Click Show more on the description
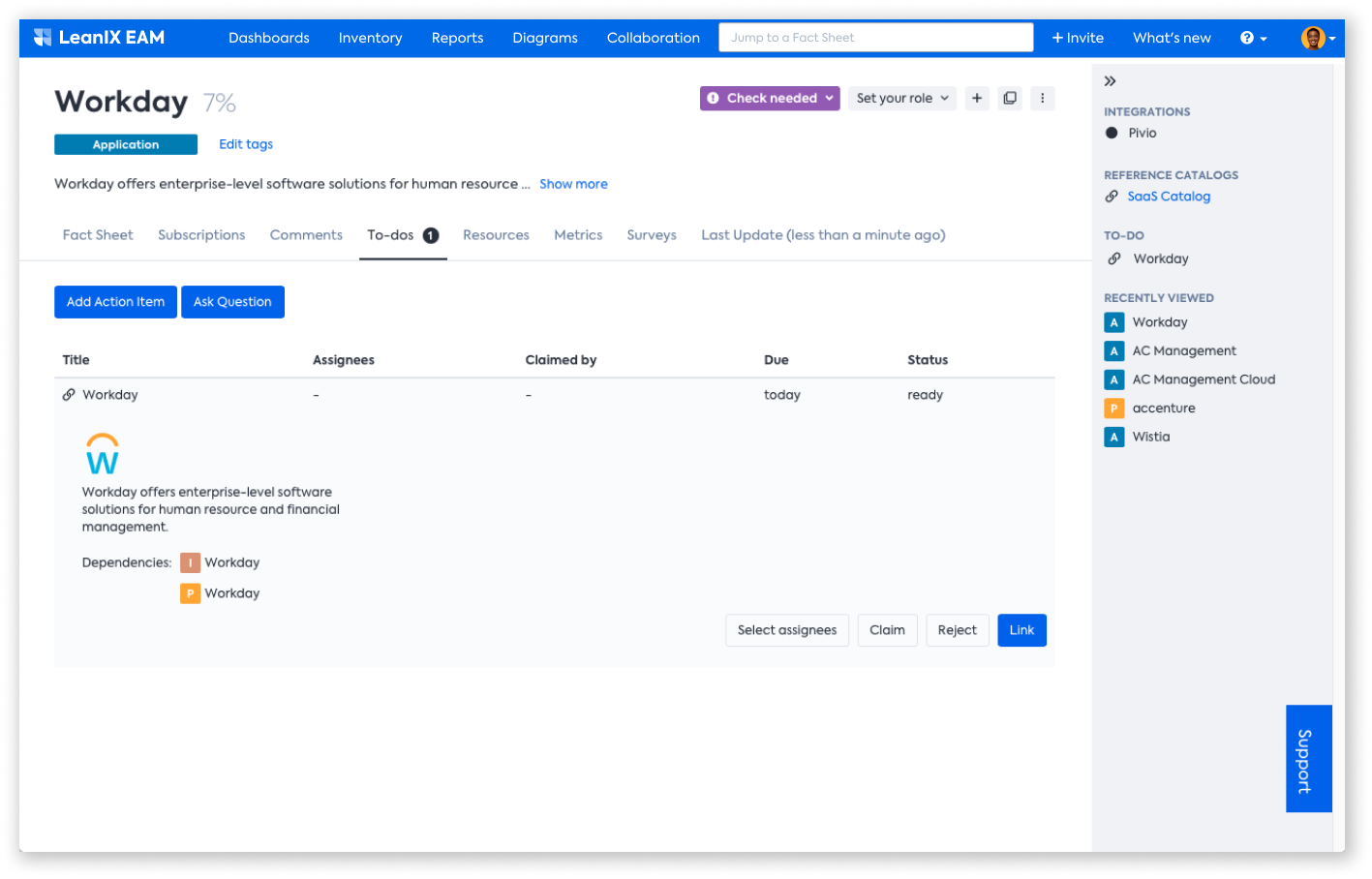 coord(573,184)
